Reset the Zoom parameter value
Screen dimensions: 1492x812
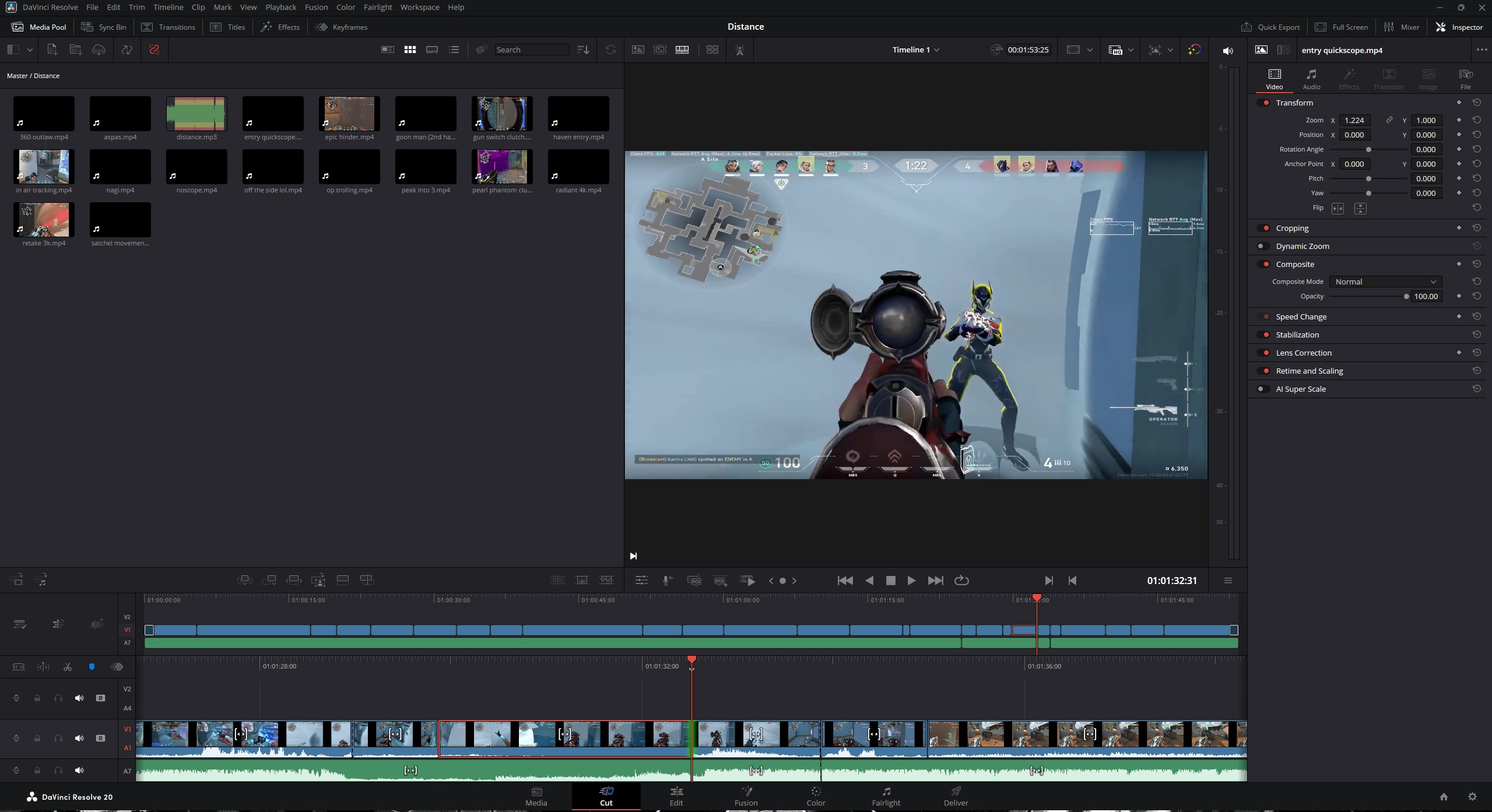tap(1476, 120)
